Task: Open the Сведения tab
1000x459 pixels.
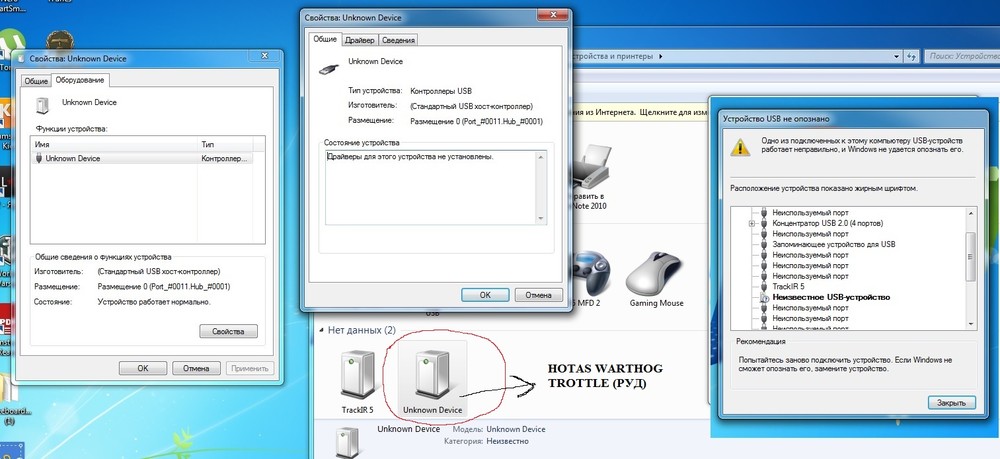Action: point(398,40)
